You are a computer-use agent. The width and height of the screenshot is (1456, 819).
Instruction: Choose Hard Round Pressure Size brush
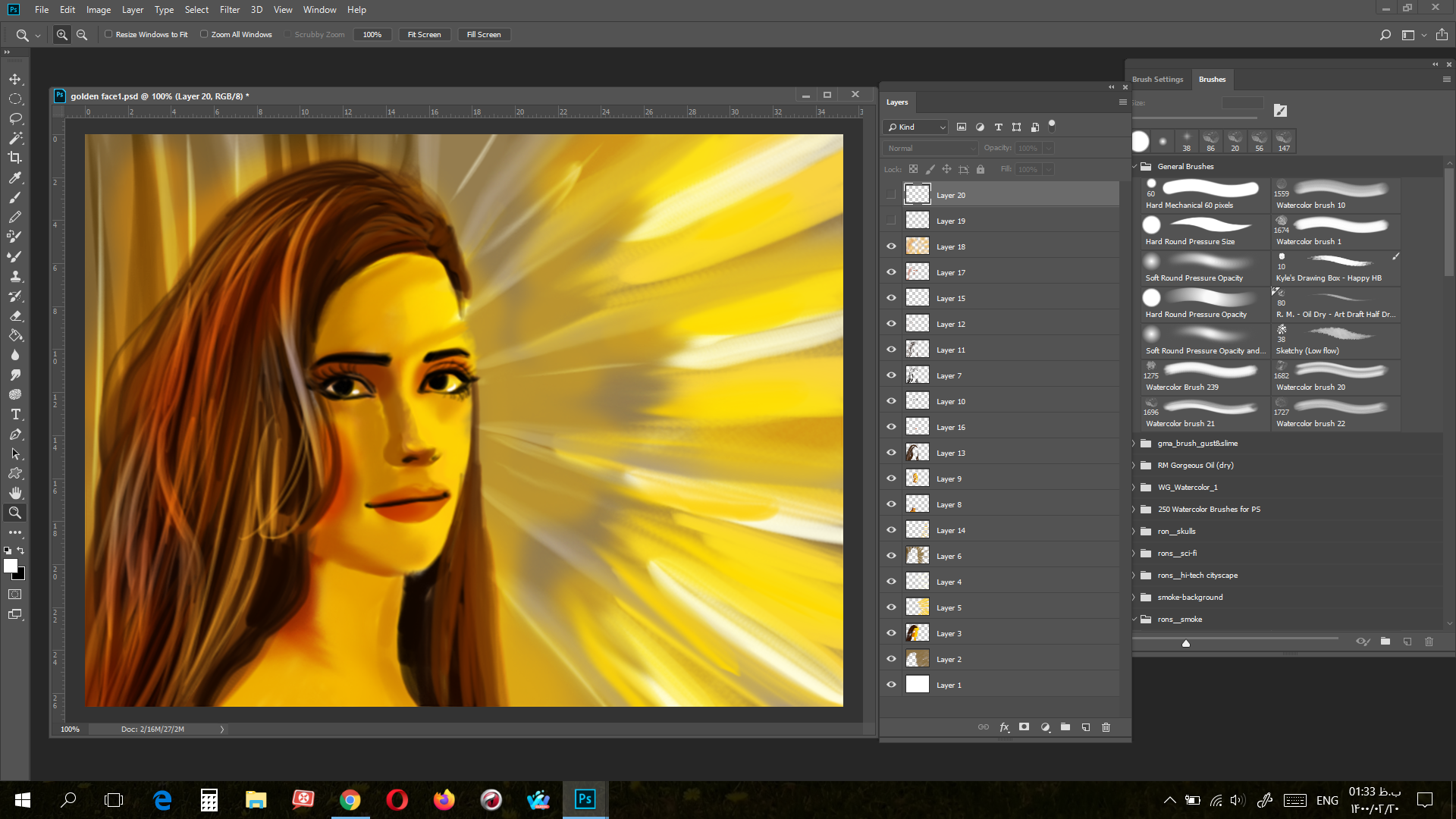(1204, 231)
